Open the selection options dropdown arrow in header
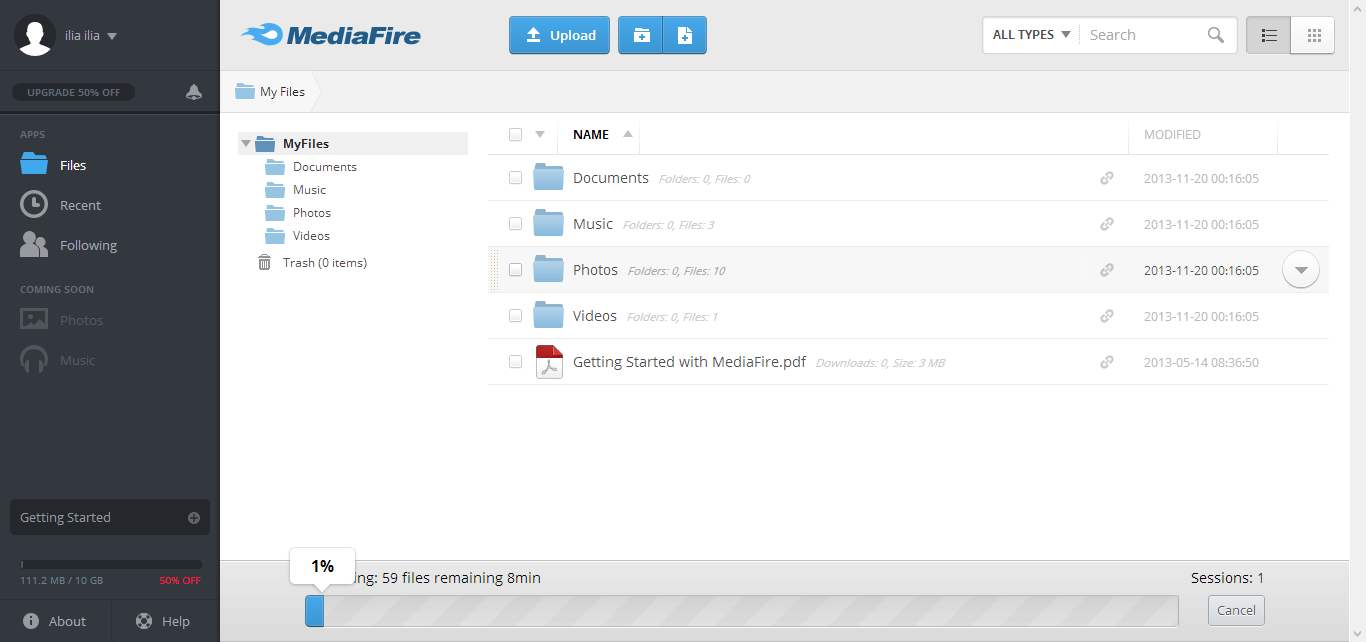Viewport: 1366px width, 642px height. (x=540, y=134)
